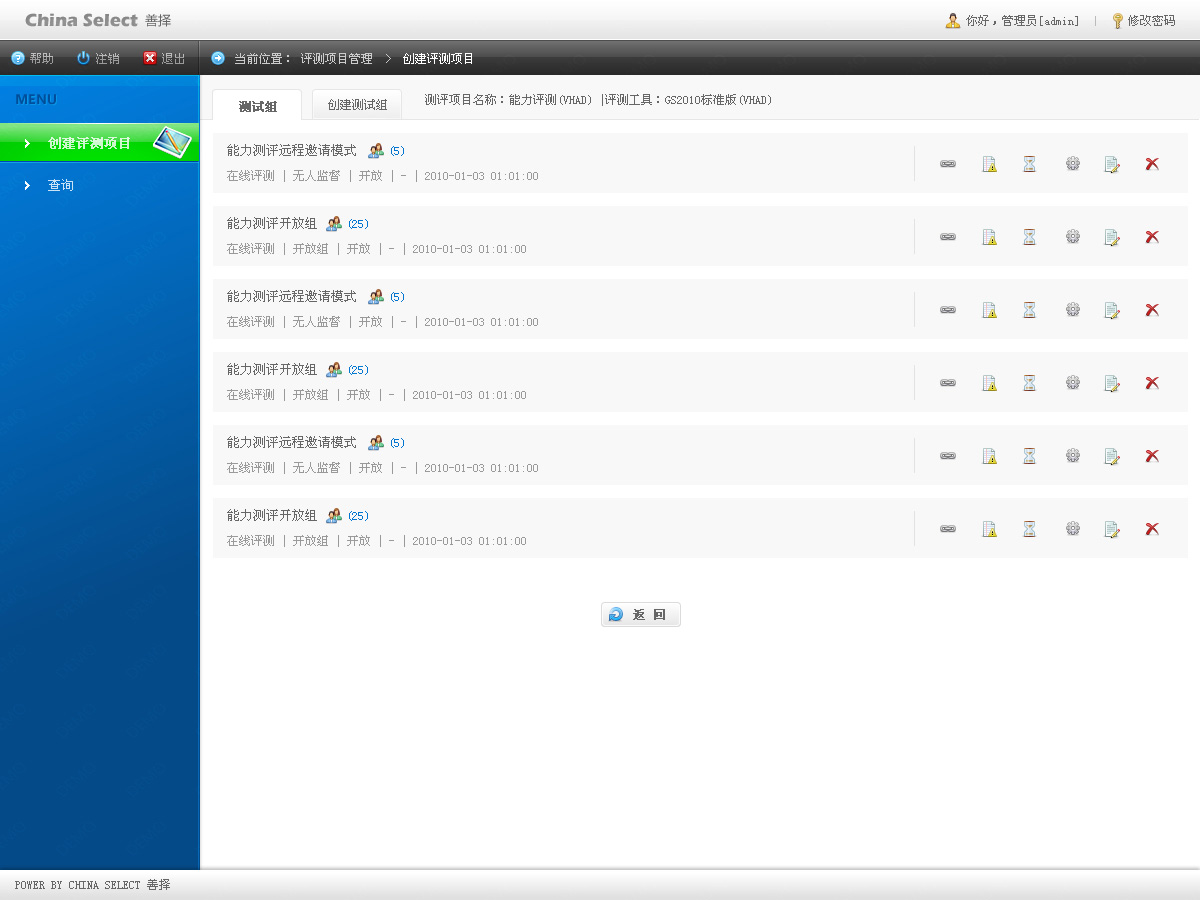Click the 帮助 help button

[32, 59]
